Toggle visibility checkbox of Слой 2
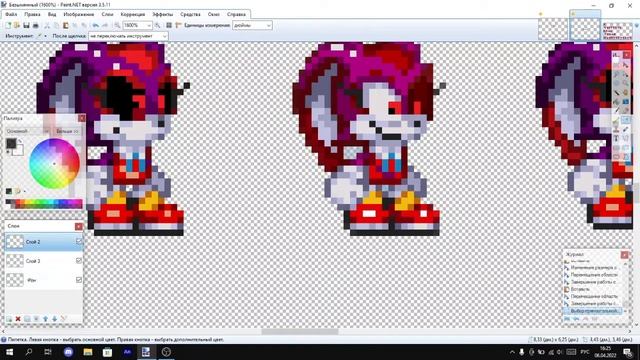 (x=79, y=242)
